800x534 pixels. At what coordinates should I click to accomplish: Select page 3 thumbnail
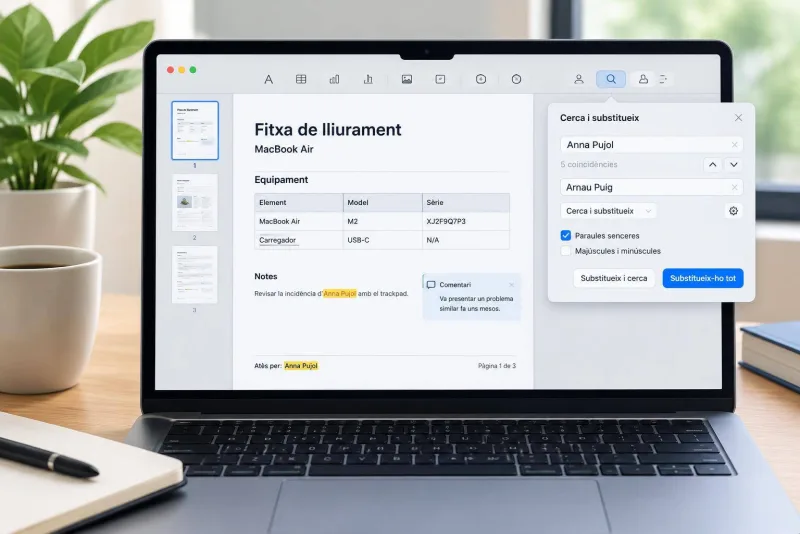(x=195, y=275)
